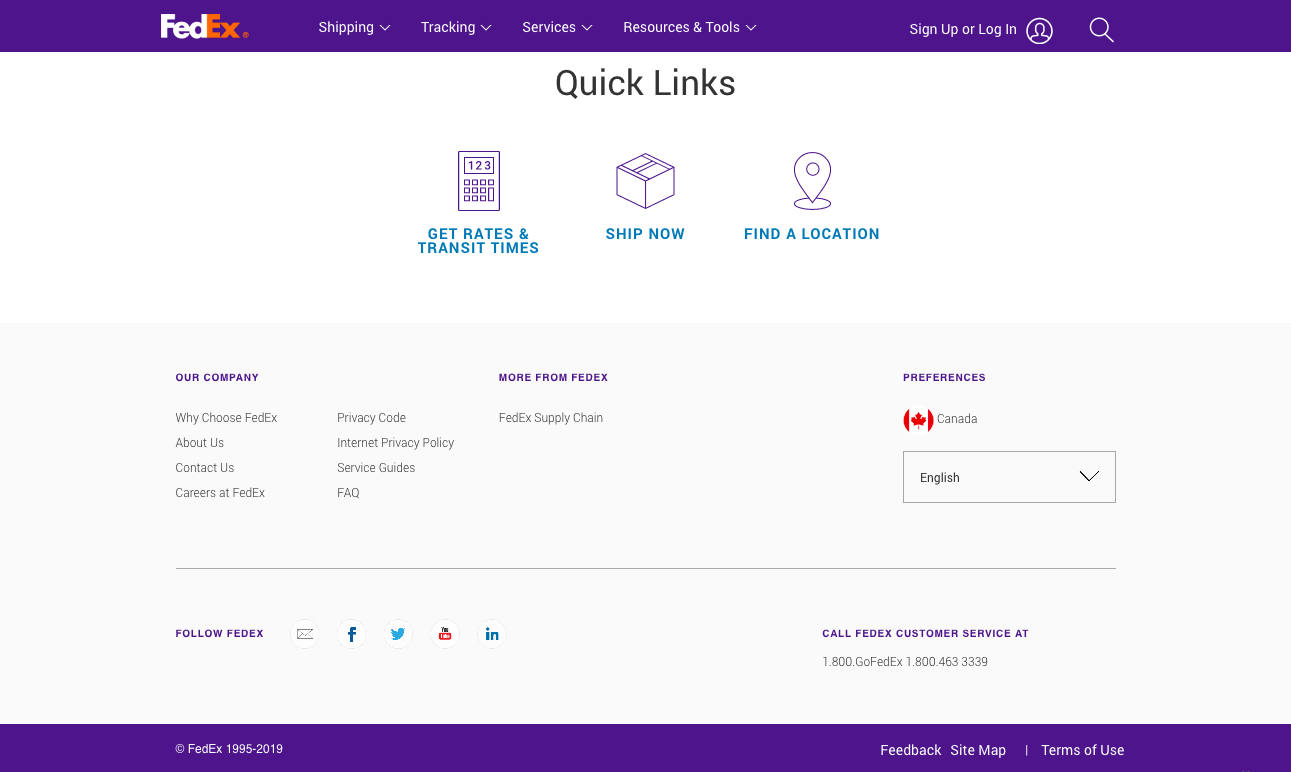
Task: Open the Privacy Code link
Action: click(x=371, y=418)
